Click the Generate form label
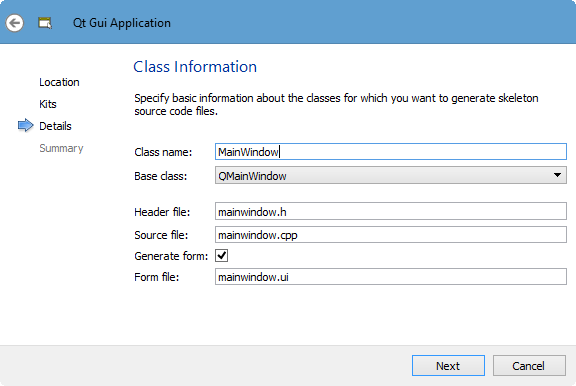Screen dimensions: 576x386 (x=171, y=256)
